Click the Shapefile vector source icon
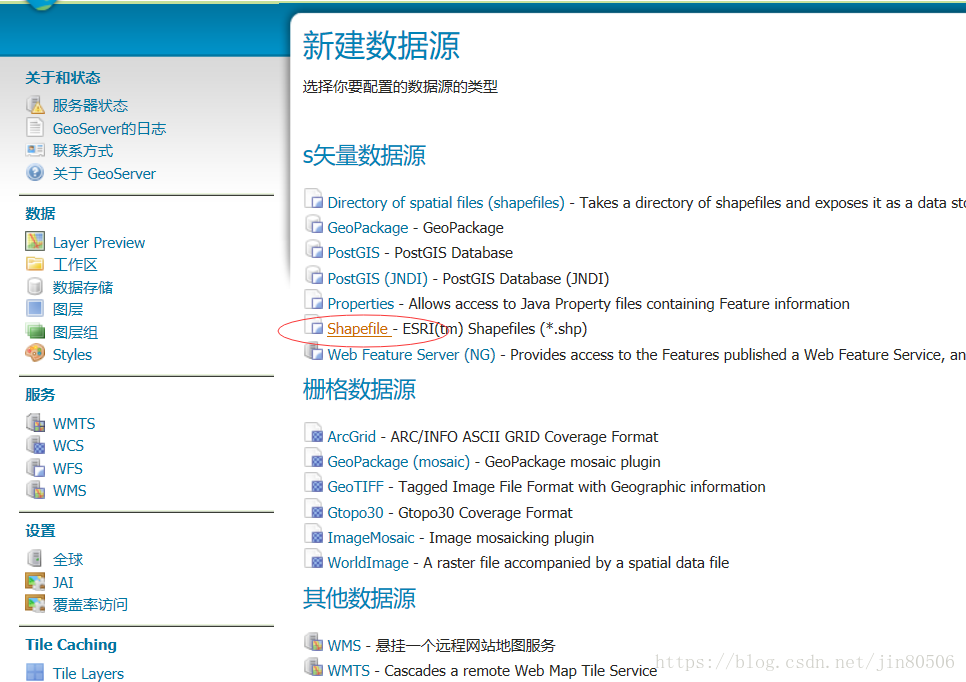 (314, 327)
